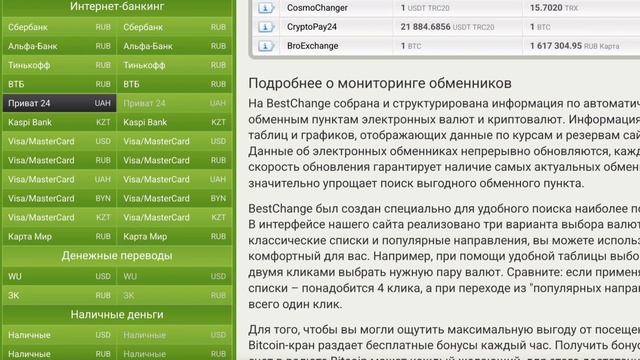640x360 pixels.
Task: Pick Visa/MasterCard UAH in the left column
Action: tap(60, 180)
